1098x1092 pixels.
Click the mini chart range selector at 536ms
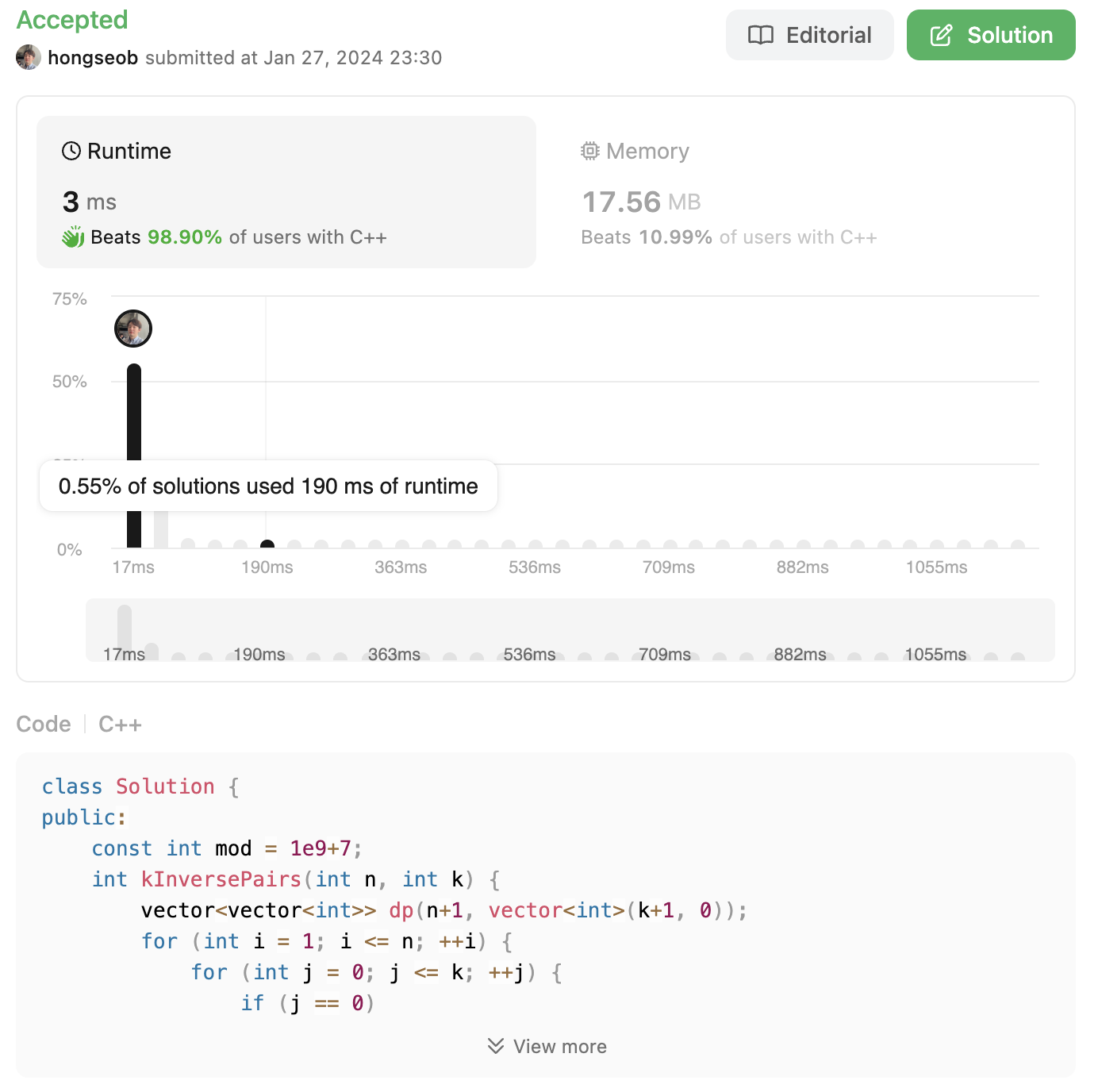coord(531,656)
